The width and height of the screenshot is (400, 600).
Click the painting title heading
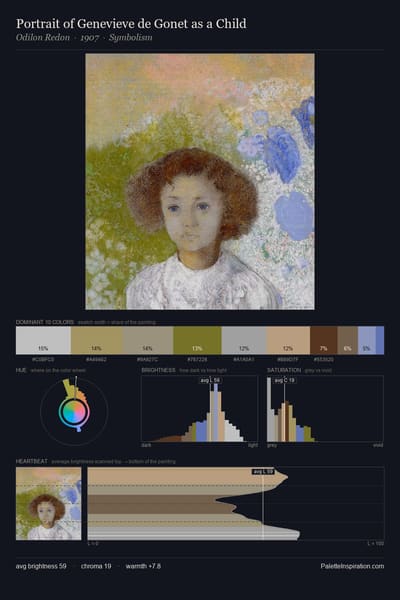pyautogui.click(x=131, y=24)
